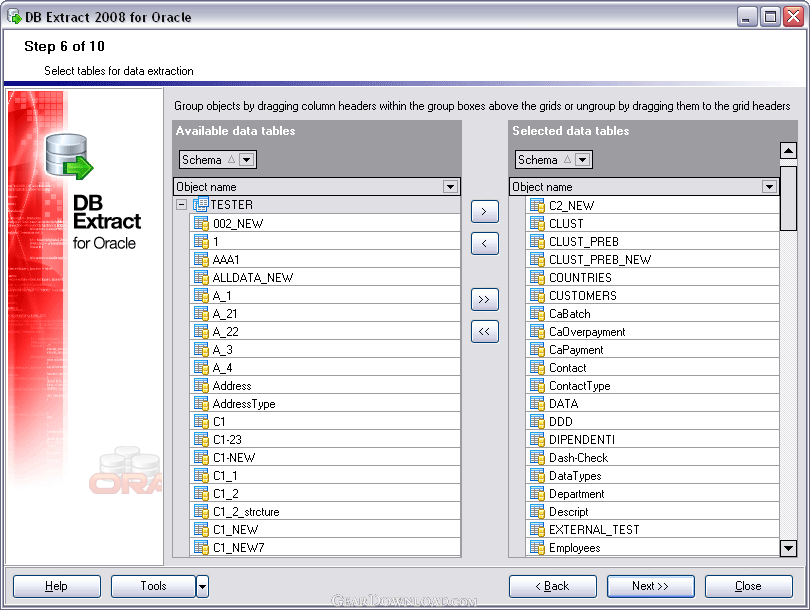Sort by Schema group box in Selected tables
Image resolution: width=810 pixels, height=610 pixels.
coord(553,160)
